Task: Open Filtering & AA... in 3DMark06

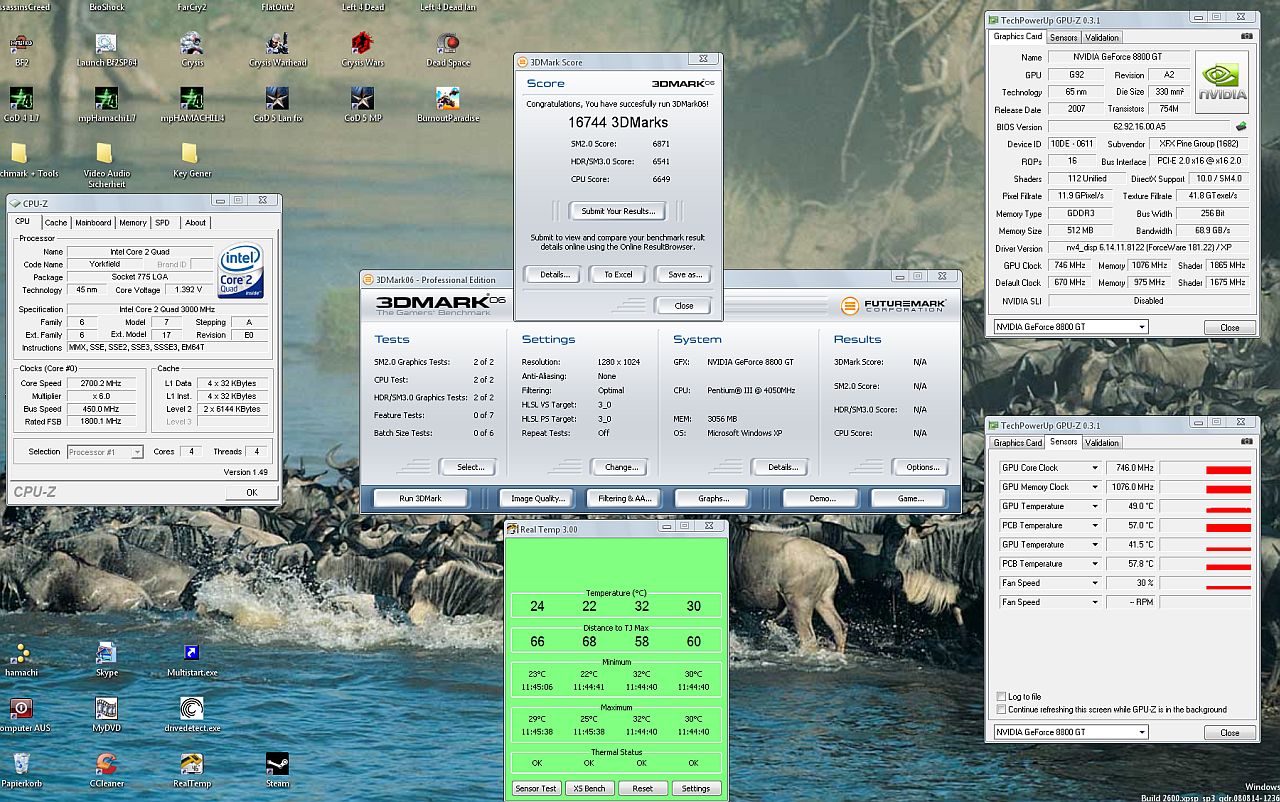Action: pyautogui.click(x=624, y=498)
